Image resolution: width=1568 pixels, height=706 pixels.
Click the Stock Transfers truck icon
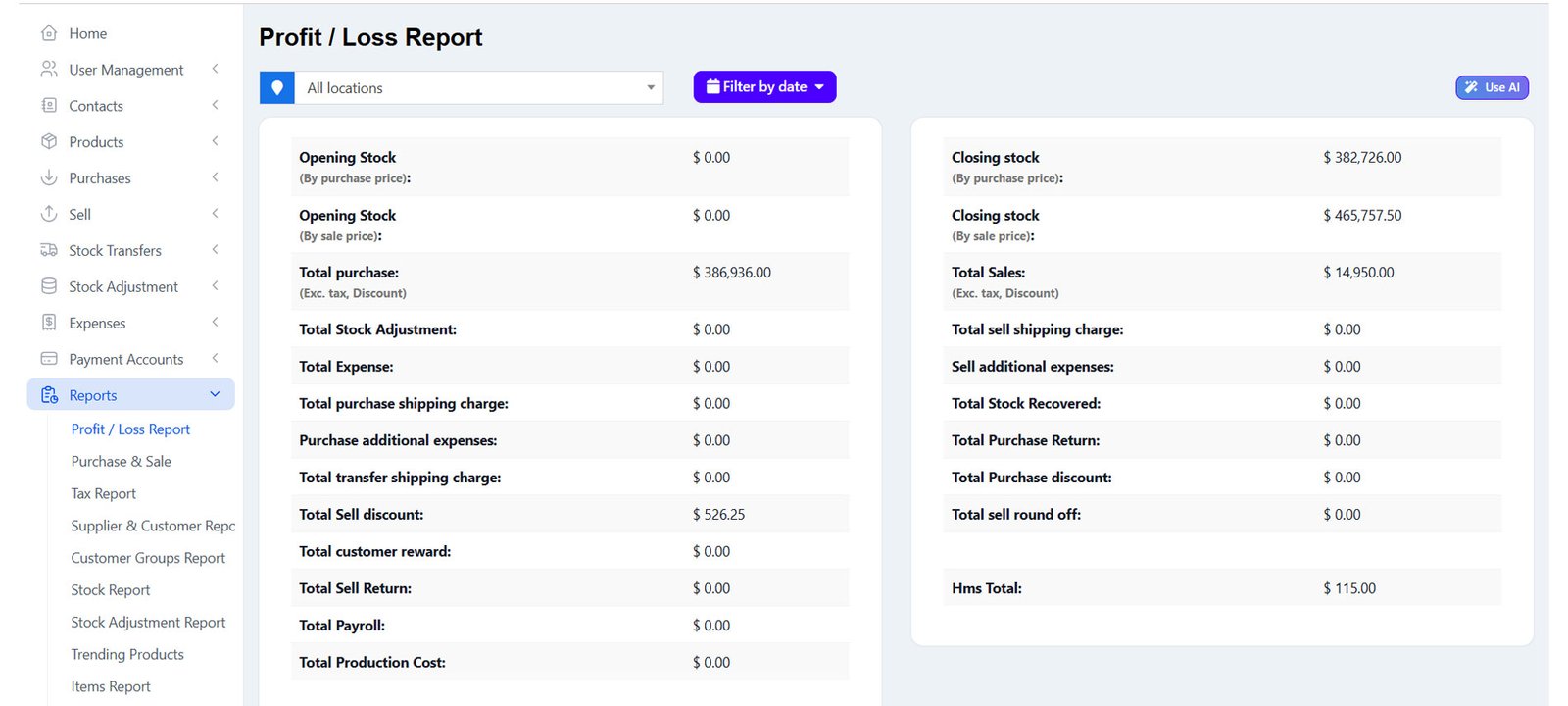pyautogui.click(x=49, y=251)
